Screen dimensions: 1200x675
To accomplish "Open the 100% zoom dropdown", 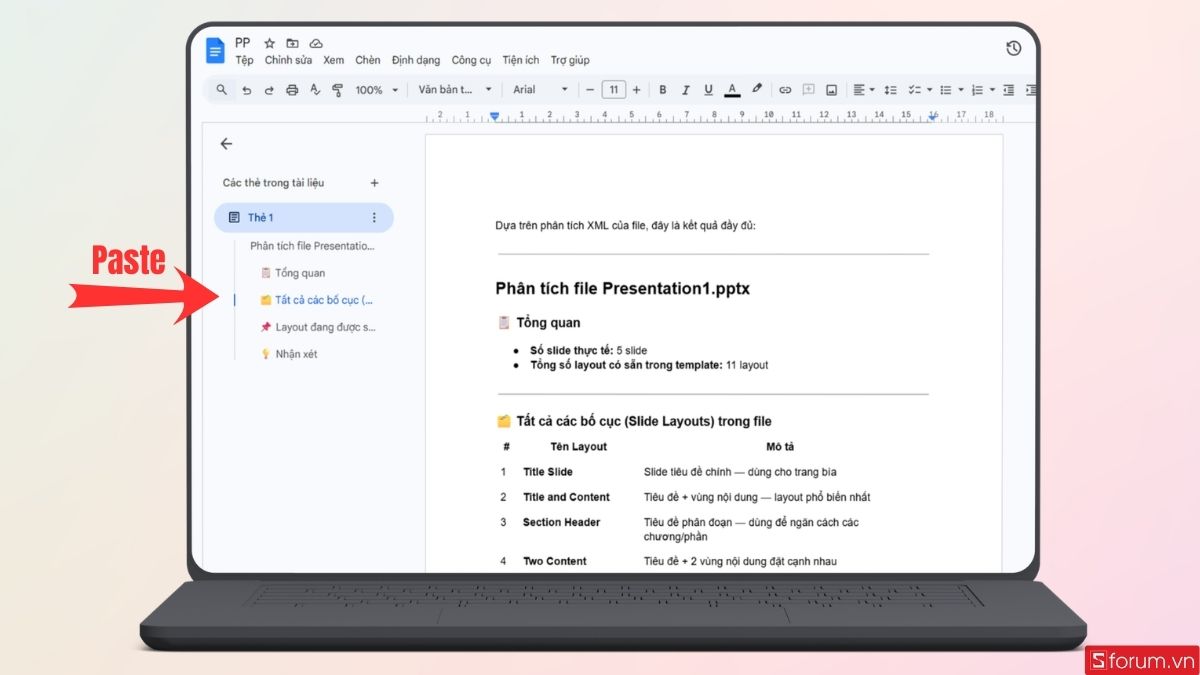I will coord(376,90).
